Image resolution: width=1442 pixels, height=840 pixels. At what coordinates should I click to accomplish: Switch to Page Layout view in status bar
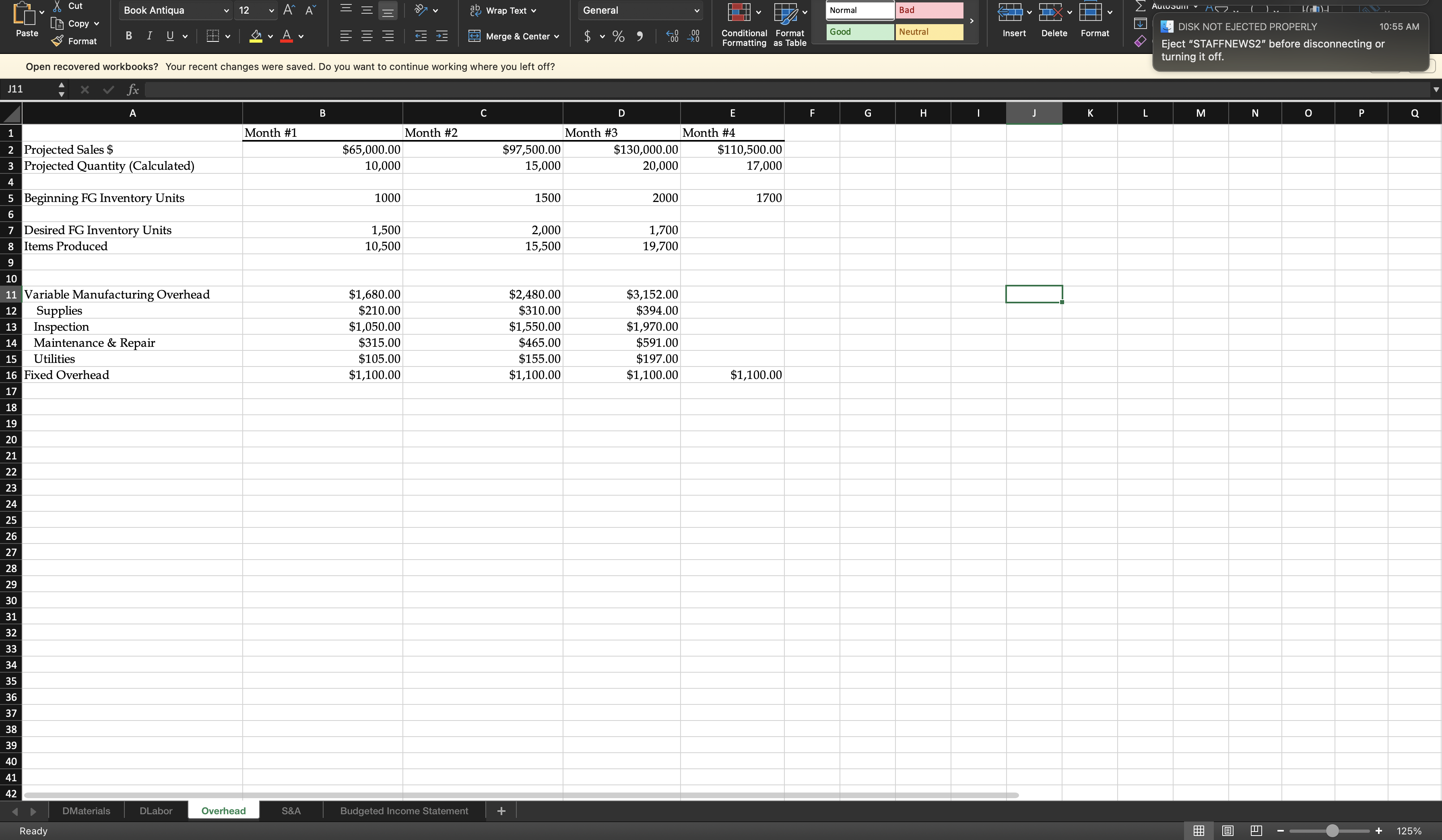1227,830
